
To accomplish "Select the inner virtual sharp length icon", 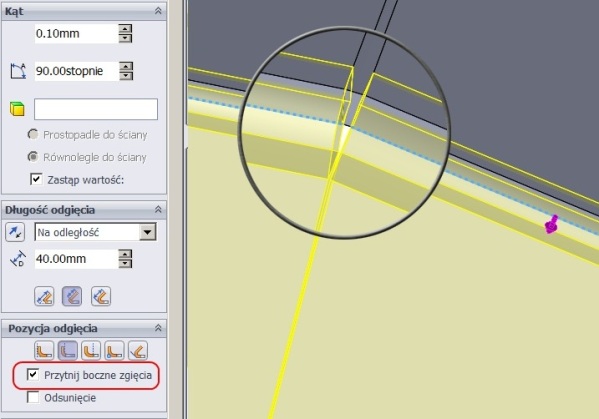I will click(72, 296).
